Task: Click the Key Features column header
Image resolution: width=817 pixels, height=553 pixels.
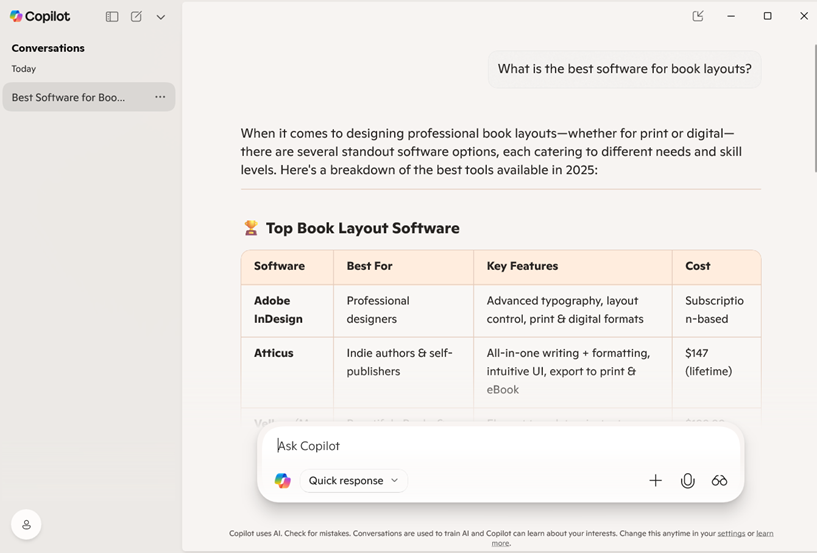Action: pyautogui.click(x=573, y=267)
